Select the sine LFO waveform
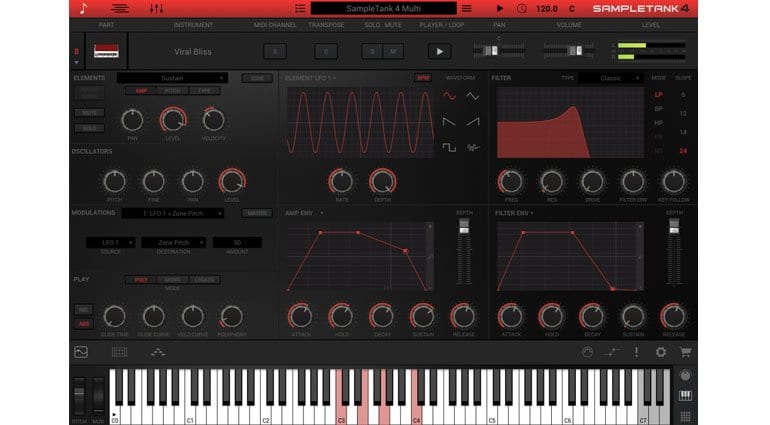770x425 pixels. coord(449,96)
